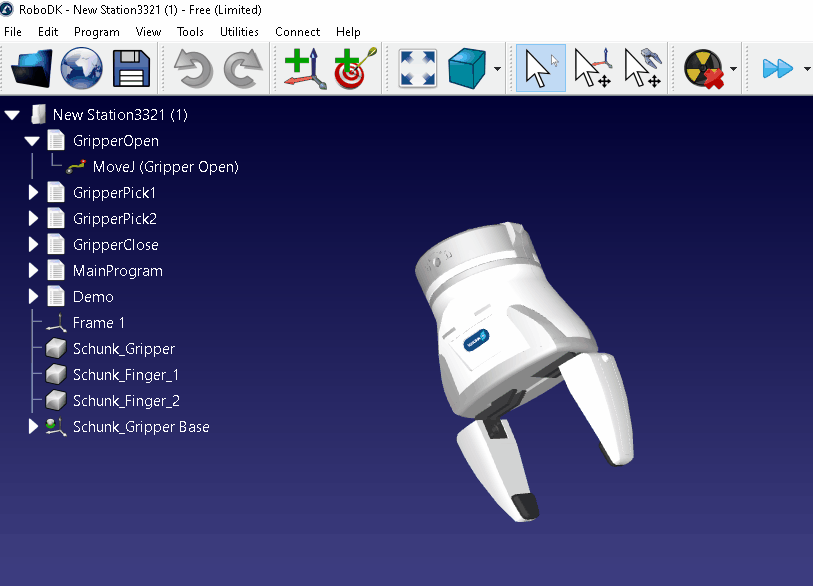813x586 pixels.
Task: Activate Move robot tool cursor
Action: click(643, 68)
